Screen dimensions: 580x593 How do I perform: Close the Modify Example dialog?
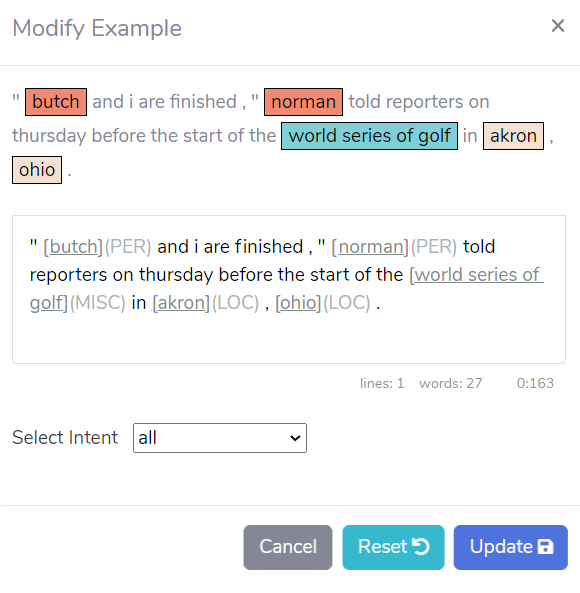tap(558, 26)
